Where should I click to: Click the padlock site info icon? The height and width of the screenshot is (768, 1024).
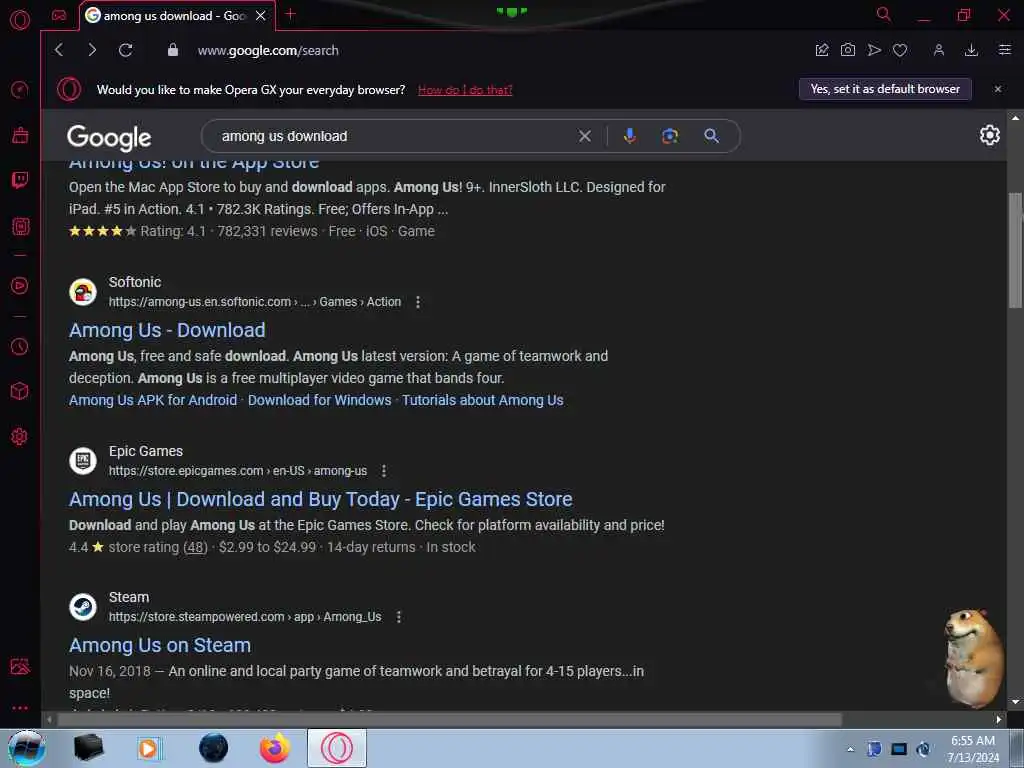click(x=173, y=50)
